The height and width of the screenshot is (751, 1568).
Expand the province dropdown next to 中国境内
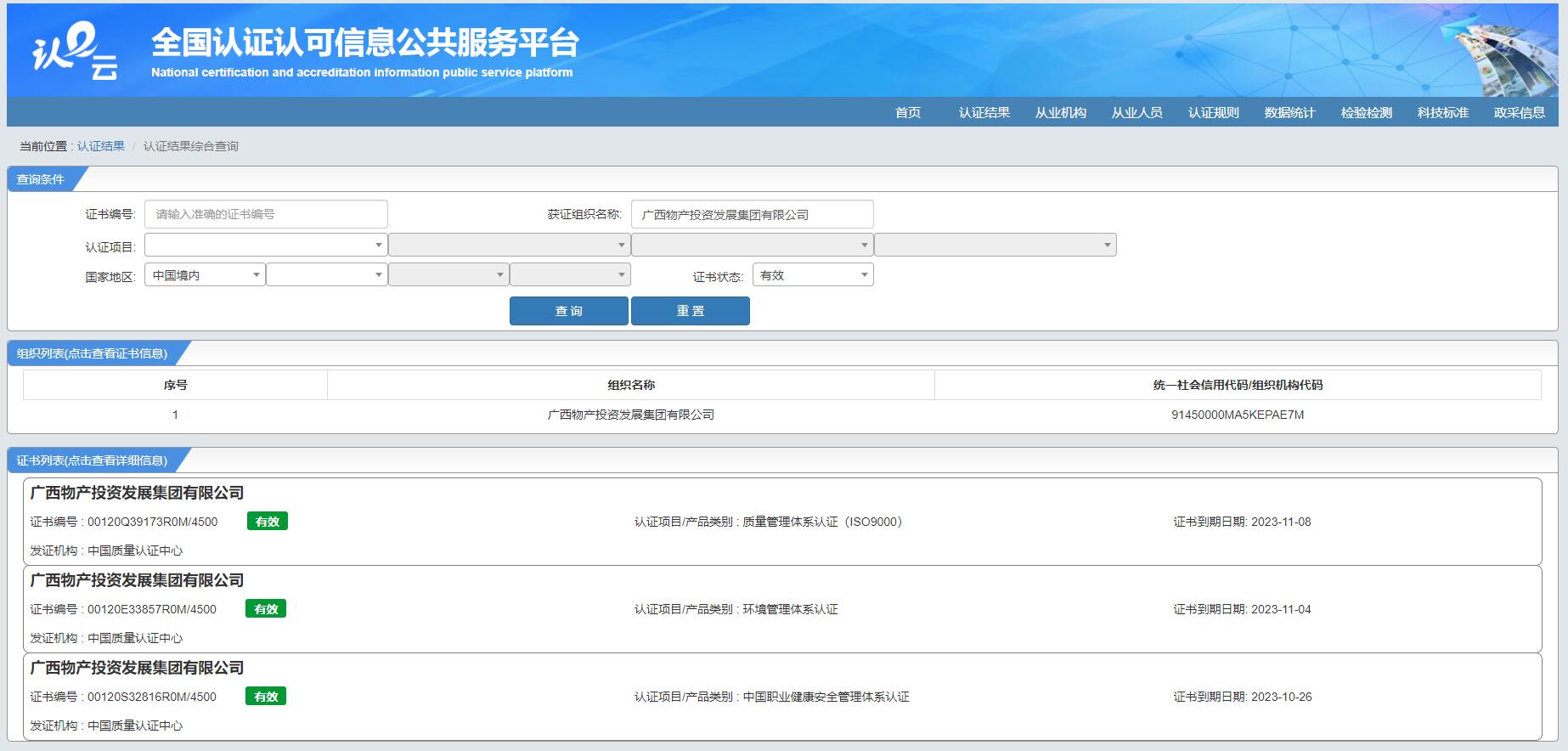coord(326,275)
